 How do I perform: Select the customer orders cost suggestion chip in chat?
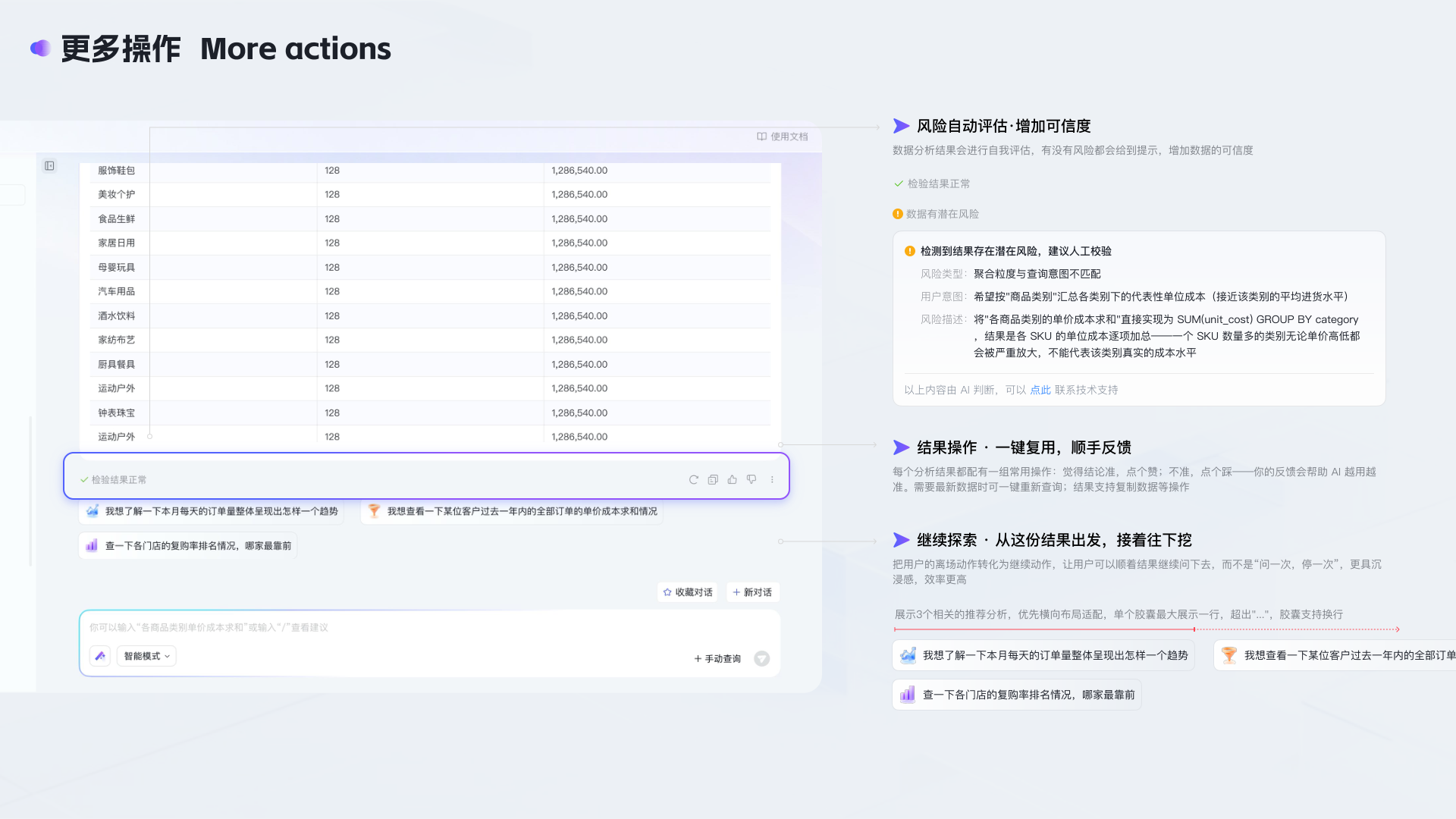click(x=513, y=511)
